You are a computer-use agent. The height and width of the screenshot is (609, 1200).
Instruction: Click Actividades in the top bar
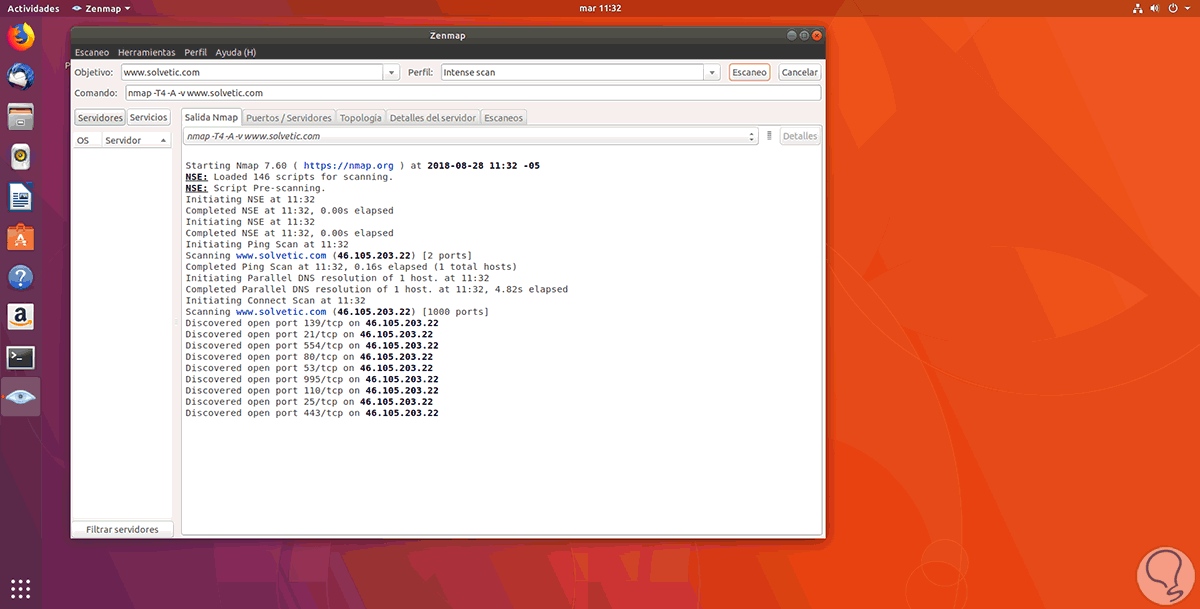[x=34, y=7]
